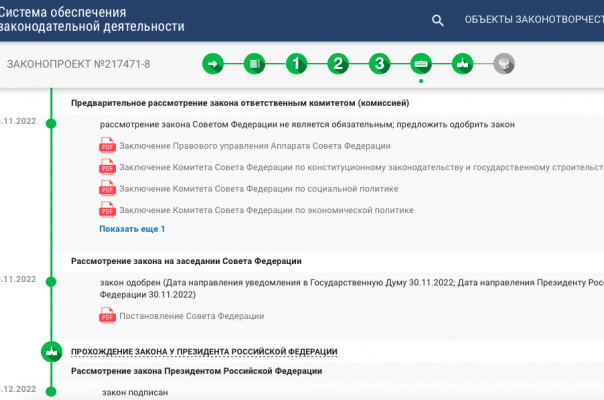Jump to second reading stage 2
Screen dimensions: 604x400
(338, 64)
